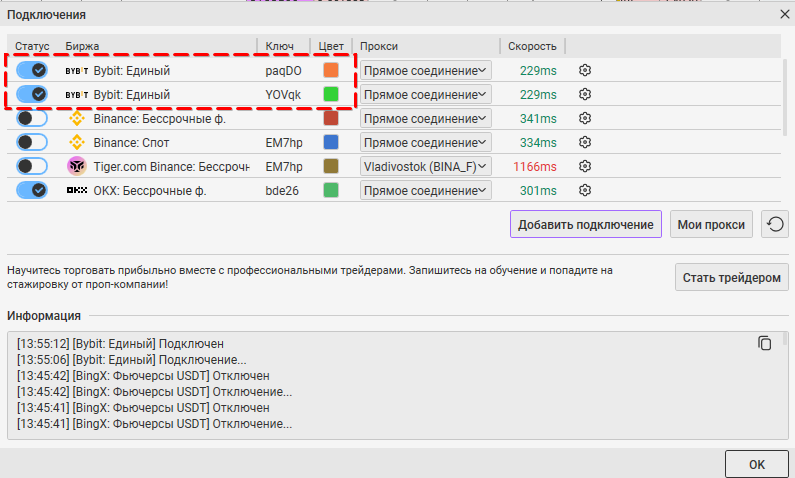The width and height of the screenshot is (795, 478).
Task: Copy log with the clipboard icon
Action: tap(765, 343)
